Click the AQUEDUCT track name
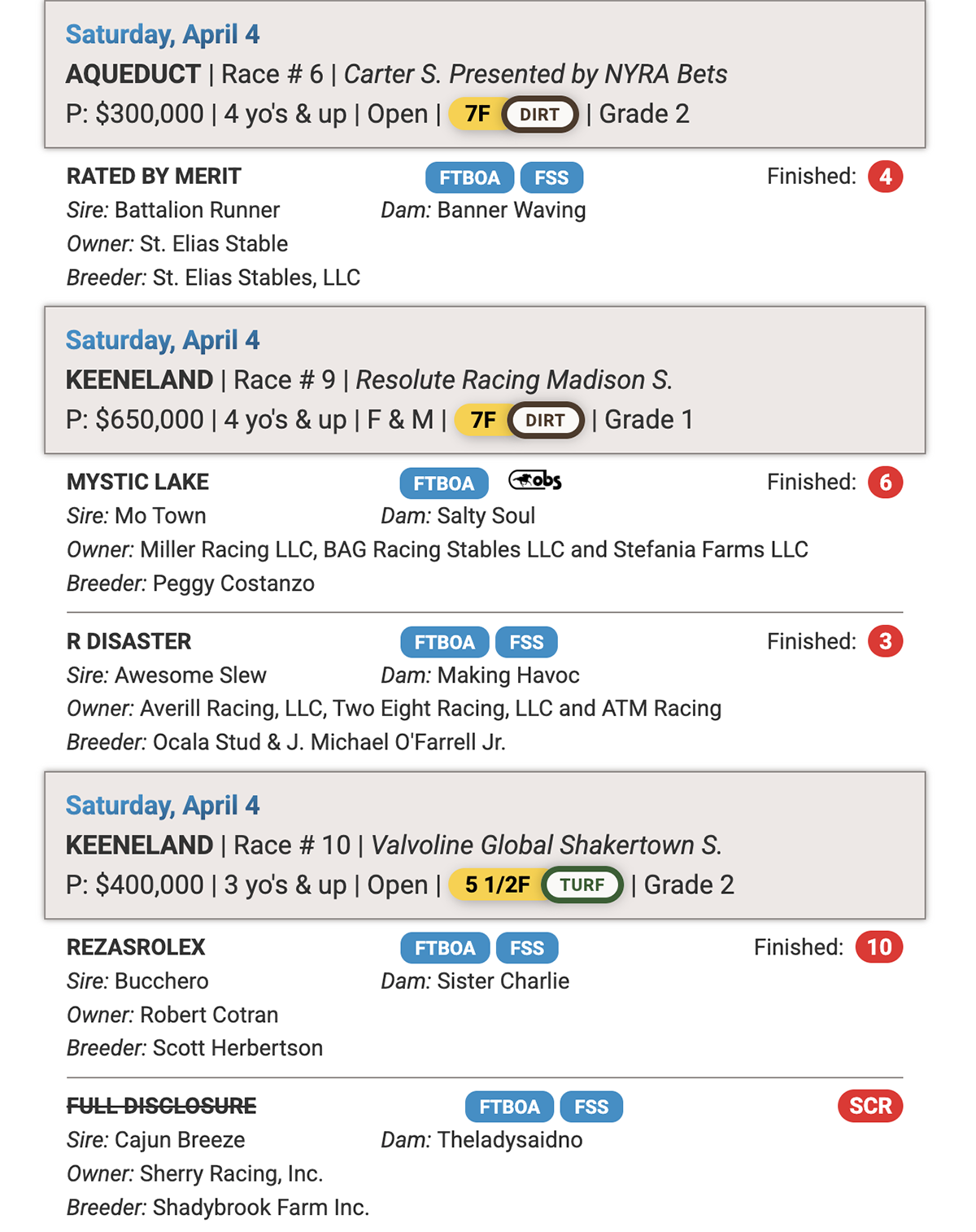 [x=133, y=75]
